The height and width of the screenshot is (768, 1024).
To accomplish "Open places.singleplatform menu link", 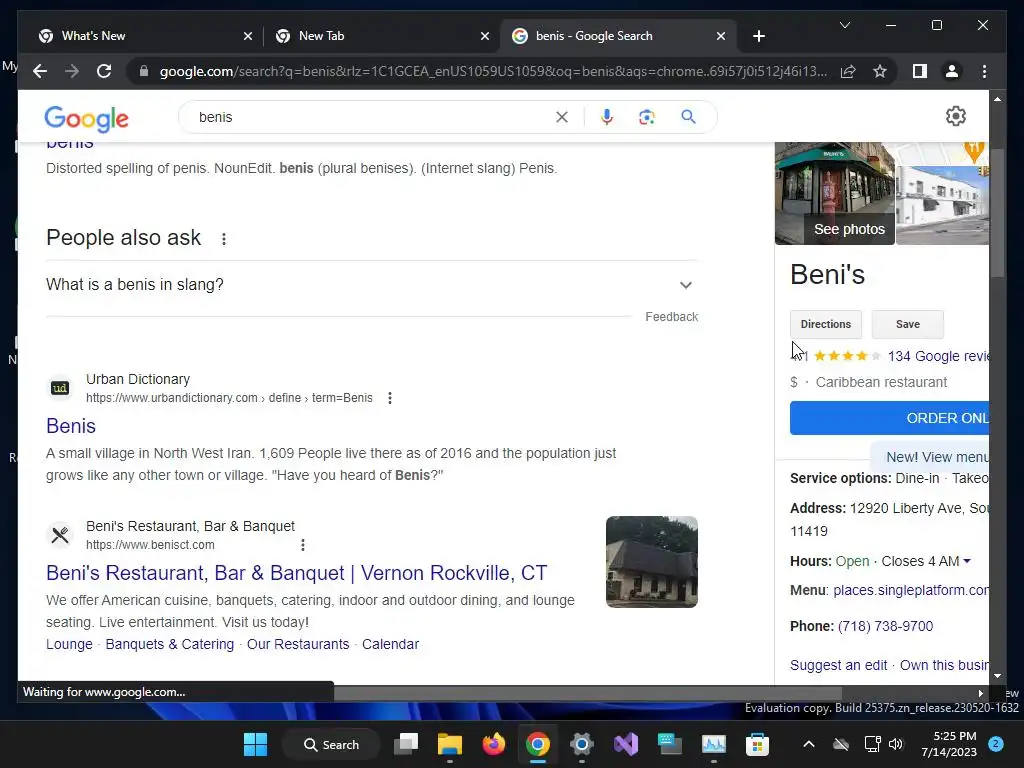I will coord(911,590).
